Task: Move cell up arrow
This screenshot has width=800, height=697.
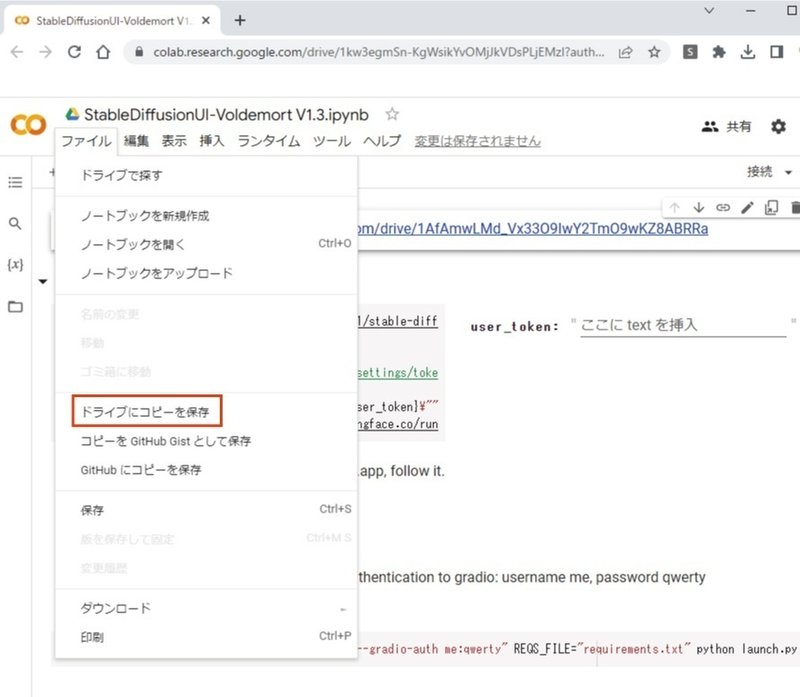Action: 674,208
